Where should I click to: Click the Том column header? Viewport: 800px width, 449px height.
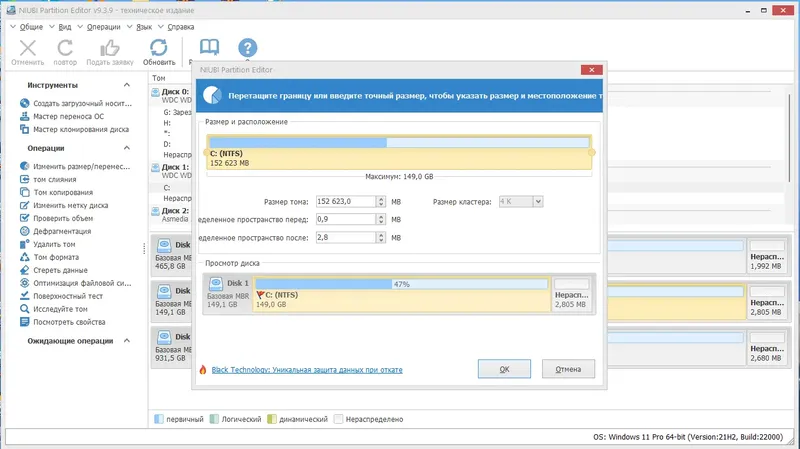pyautogui.click(x=159, y=78)
